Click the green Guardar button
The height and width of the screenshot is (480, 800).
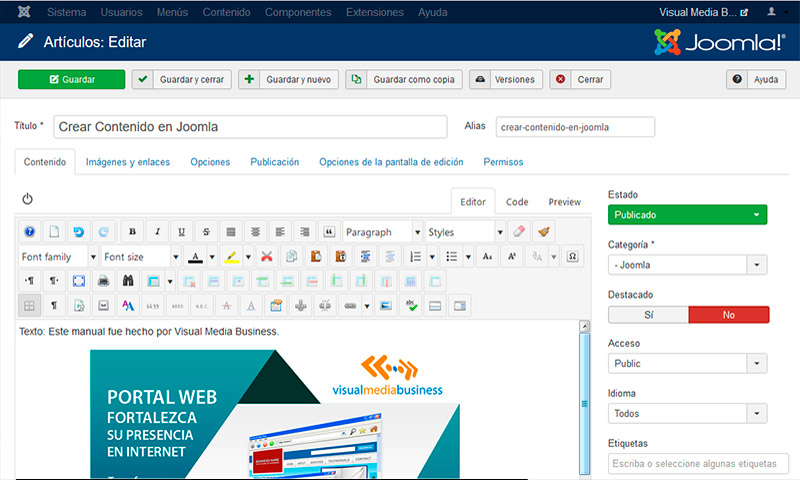coord(71,79)
